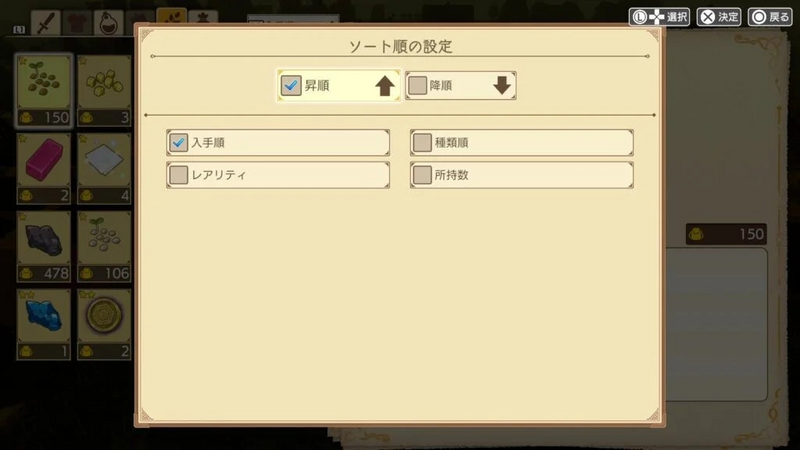The width and height of the screenshot is (800, 450).
Task: Select the white cloth item
Action: click(104, 168)
